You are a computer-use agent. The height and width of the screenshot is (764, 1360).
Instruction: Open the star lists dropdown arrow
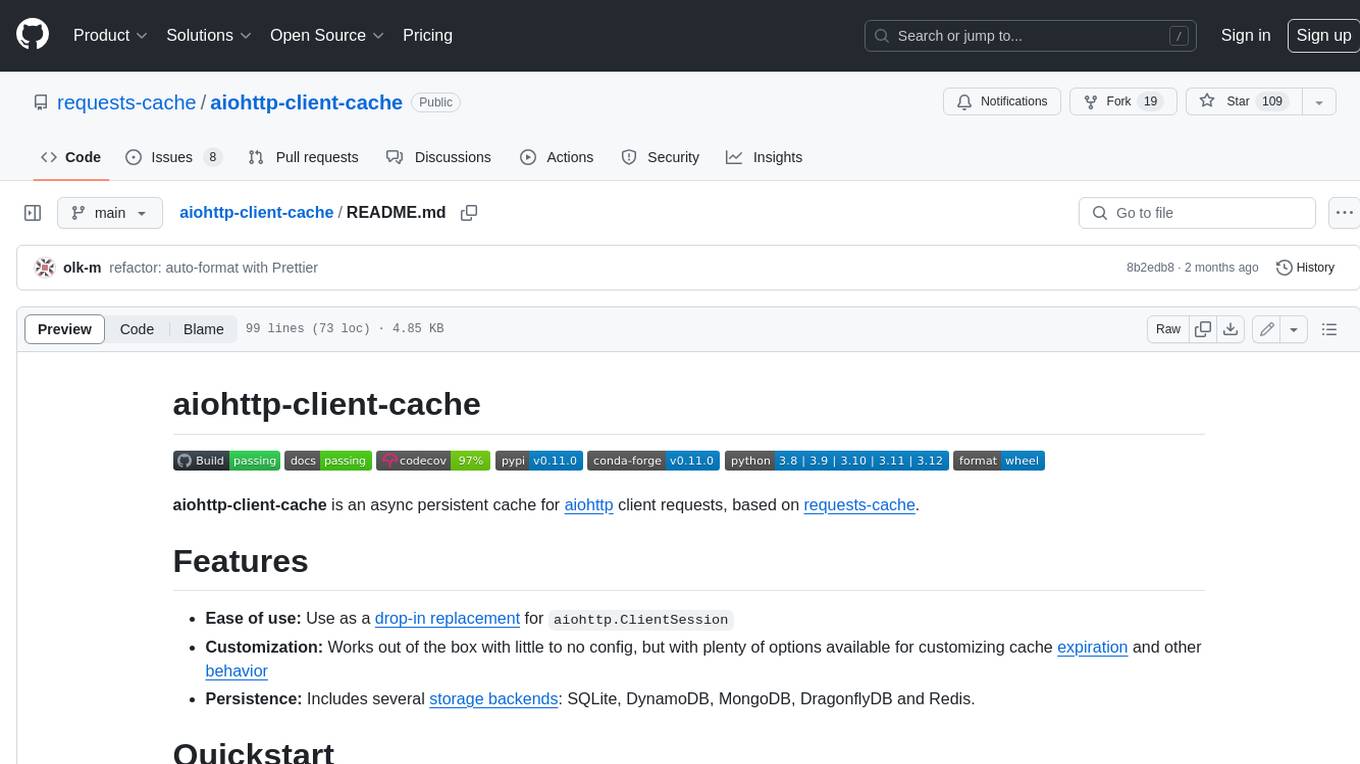1319,102
